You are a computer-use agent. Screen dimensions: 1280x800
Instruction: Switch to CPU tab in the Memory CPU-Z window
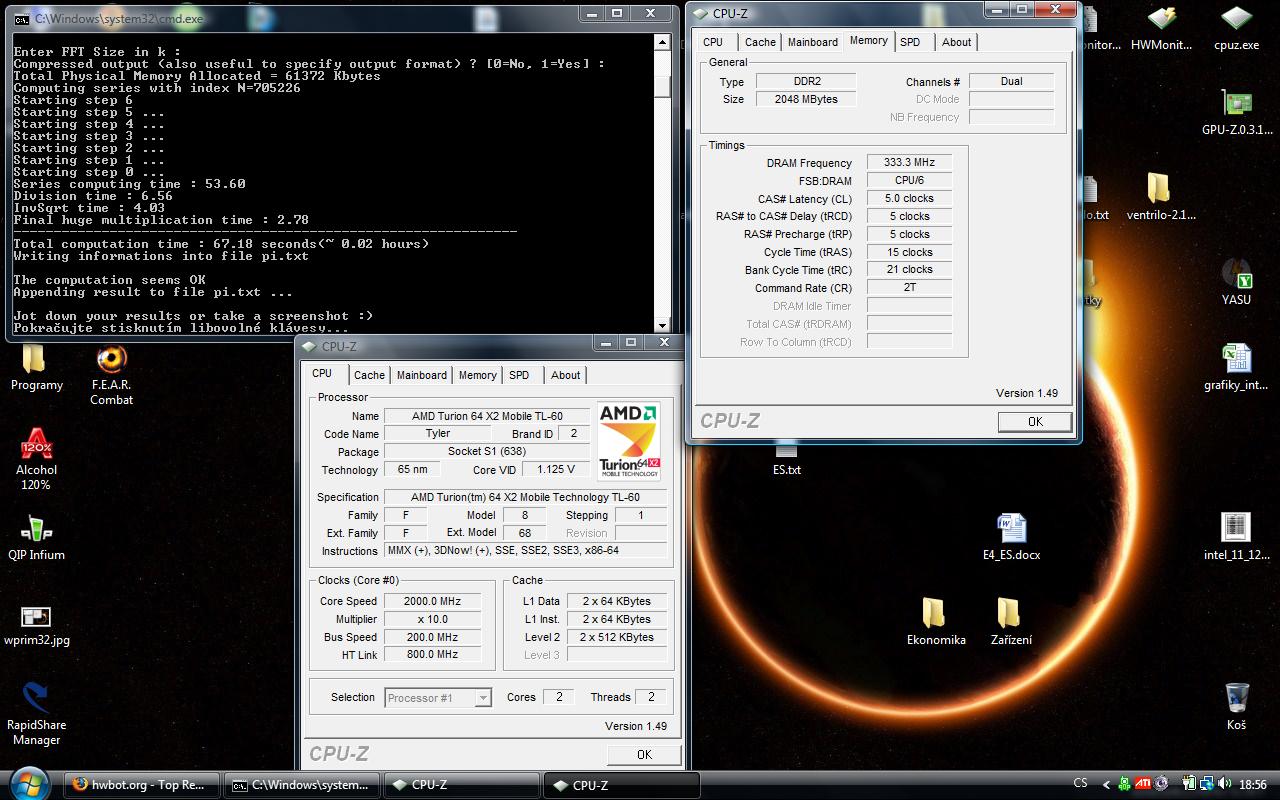point(713,42)
